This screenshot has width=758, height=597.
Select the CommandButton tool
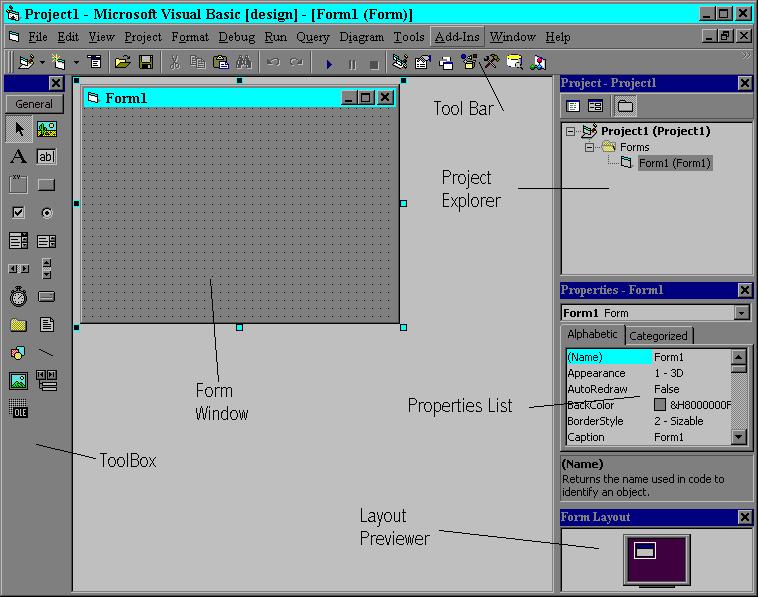47,185
